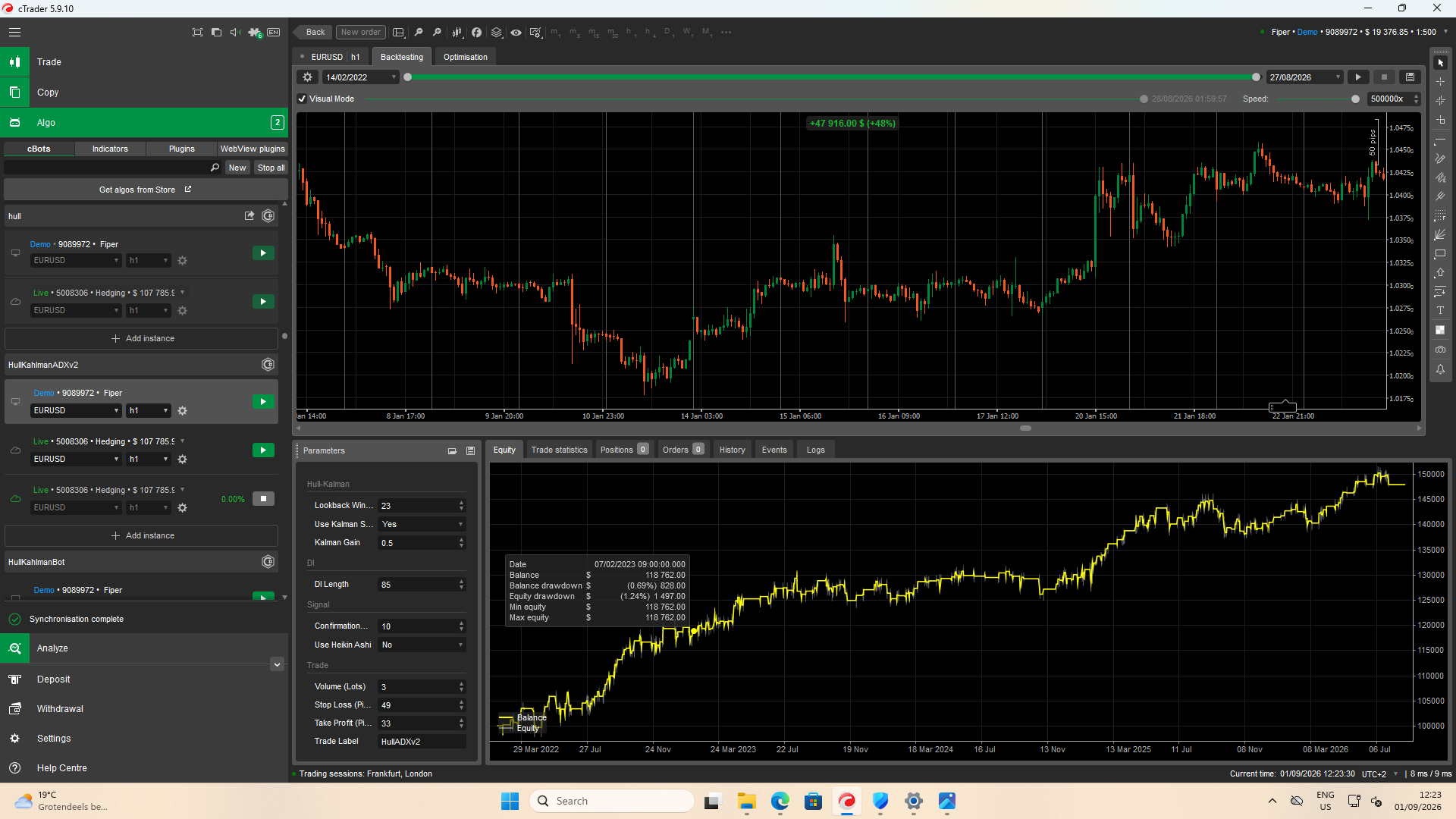The image size is (1456, 819).
Task: Change chart type candlestick icon
Action: tap(457, 32)
